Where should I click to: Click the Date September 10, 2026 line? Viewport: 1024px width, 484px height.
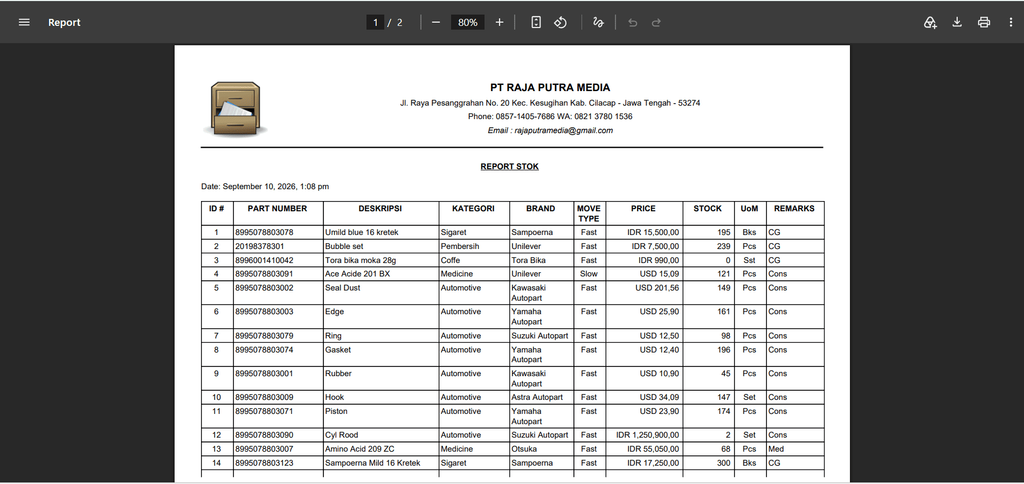pyautogui.click(x=265, y=187)
